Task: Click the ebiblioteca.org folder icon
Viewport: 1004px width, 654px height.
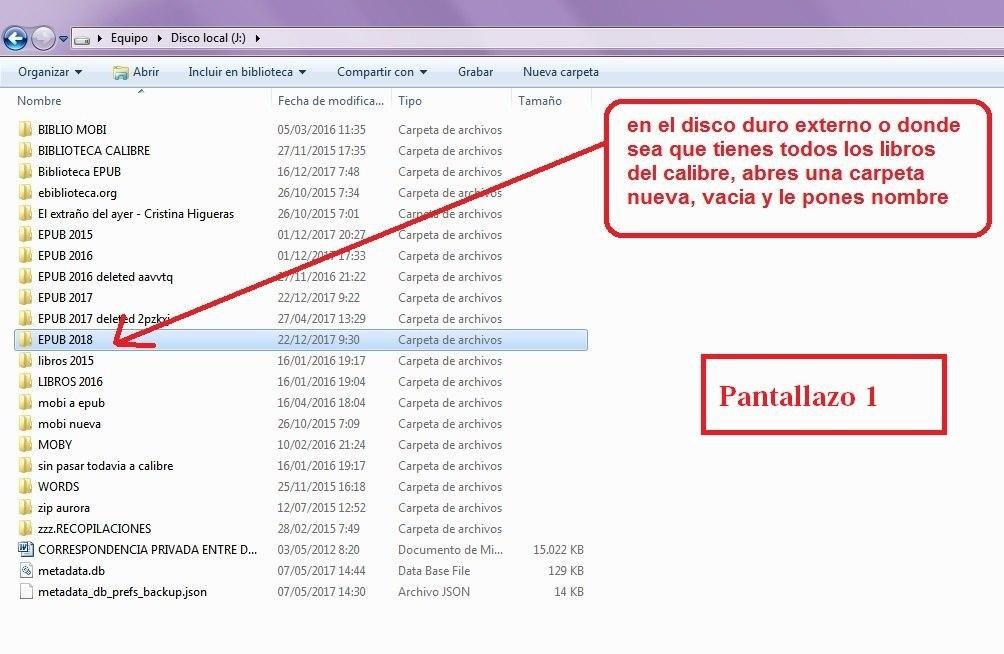Action: coord(26,192)
